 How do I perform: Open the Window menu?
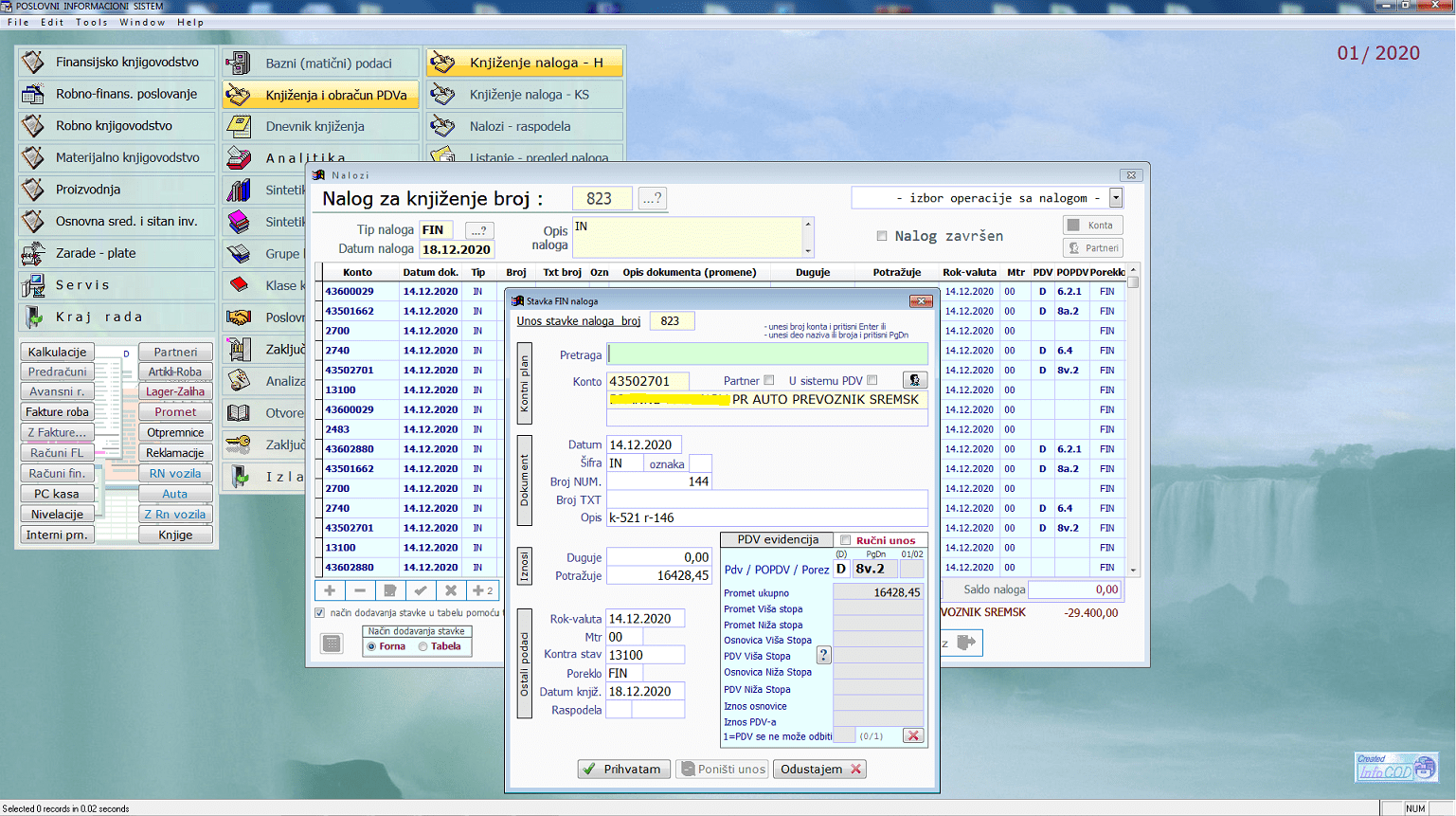point(142,22)
